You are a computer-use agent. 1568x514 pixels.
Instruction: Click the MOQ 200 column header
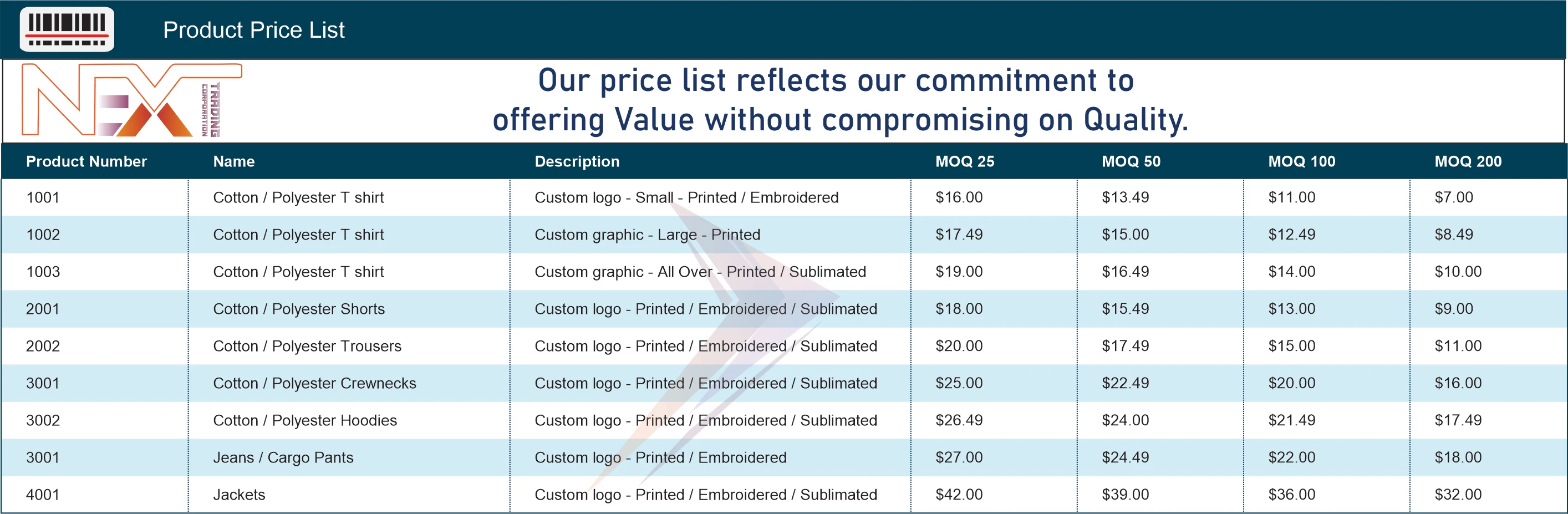coord(1468,161)
